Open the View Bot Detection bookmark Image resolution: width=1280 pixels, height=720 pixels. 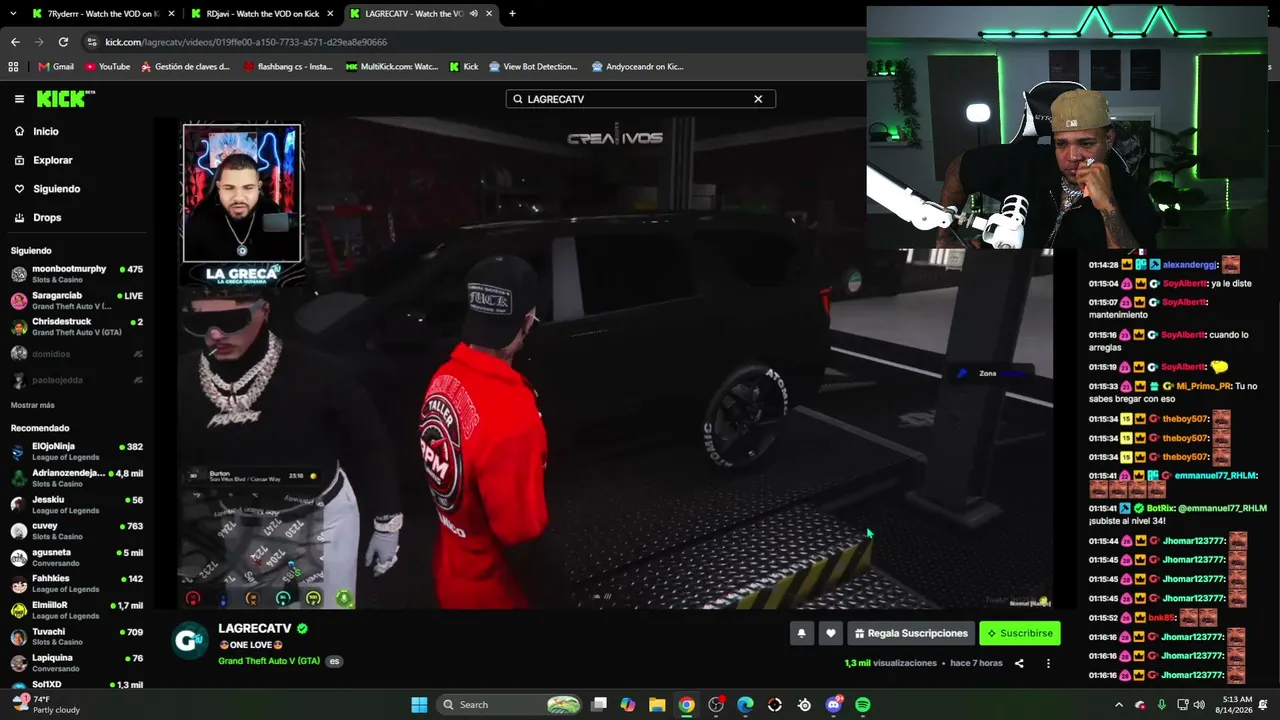pos(533,67)
